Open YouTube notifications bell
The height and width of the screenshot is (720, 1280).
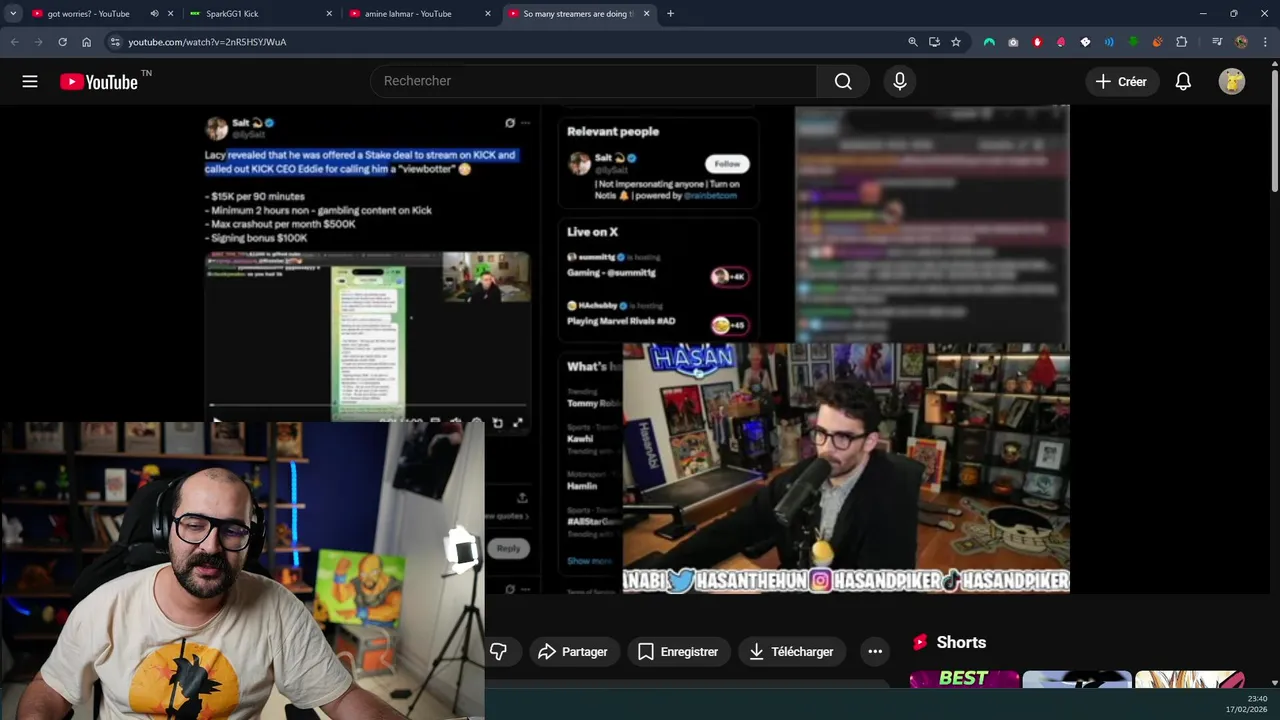(1183, 82)
